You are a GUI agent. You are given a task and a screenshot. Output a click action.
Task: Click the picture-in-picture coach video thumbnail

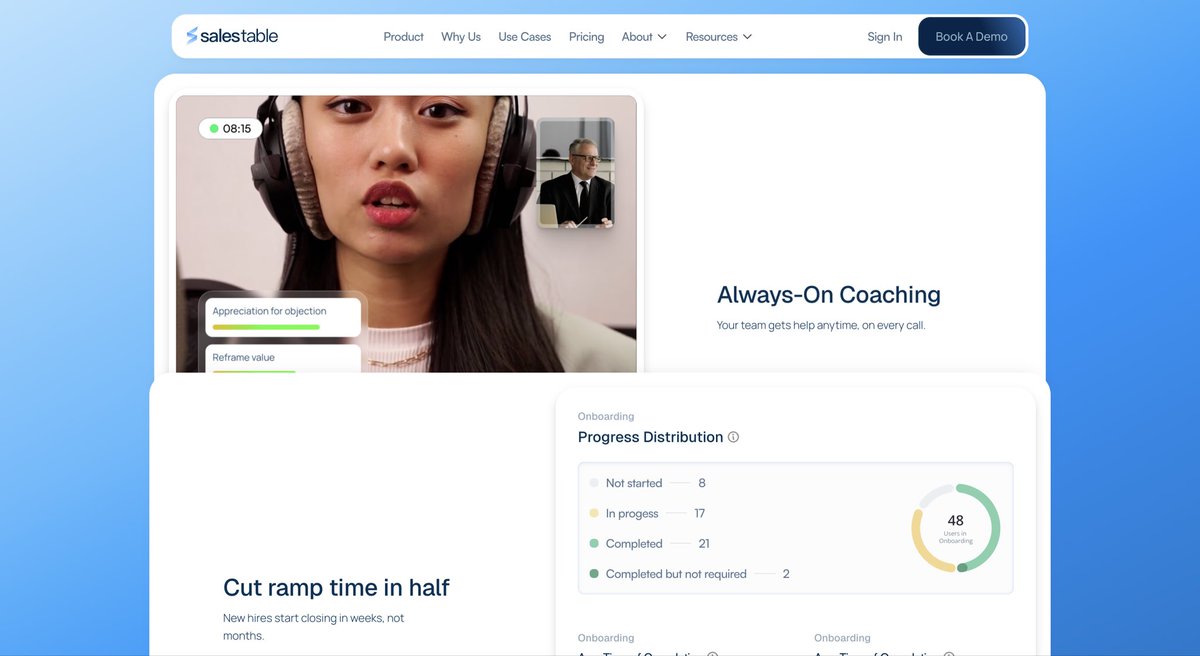575,173
